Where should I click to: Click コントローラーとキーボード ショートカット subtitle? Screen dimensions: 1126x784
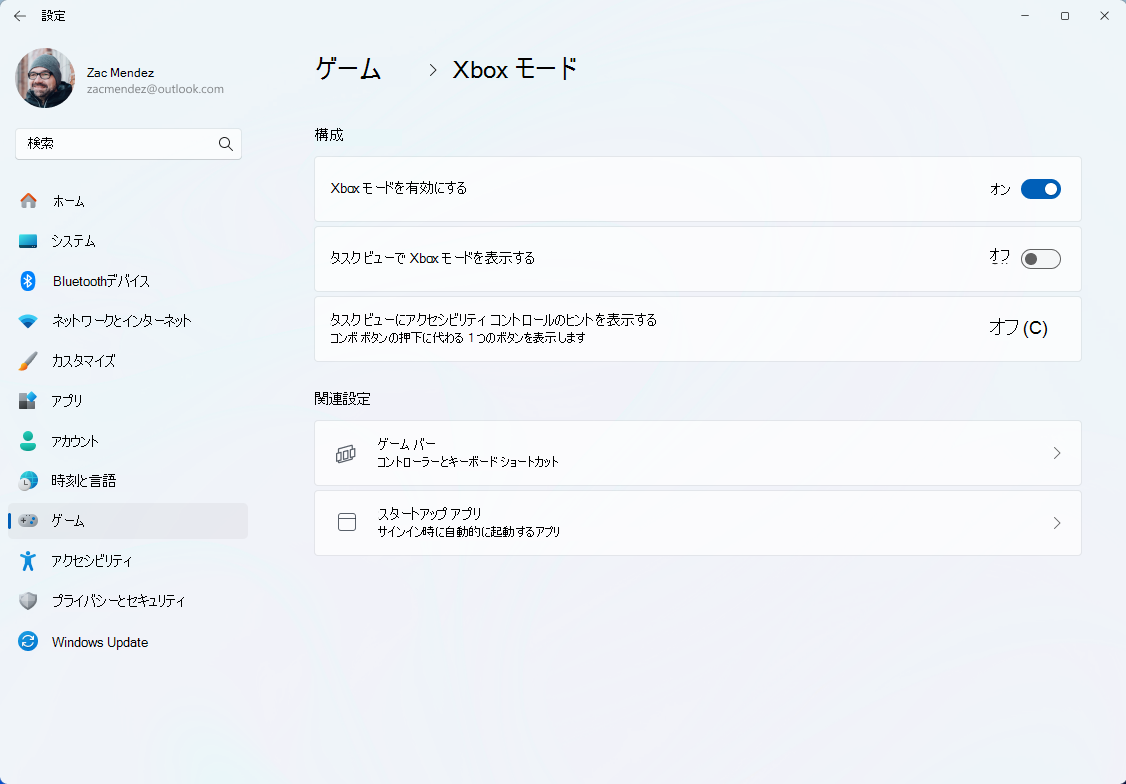468,462
